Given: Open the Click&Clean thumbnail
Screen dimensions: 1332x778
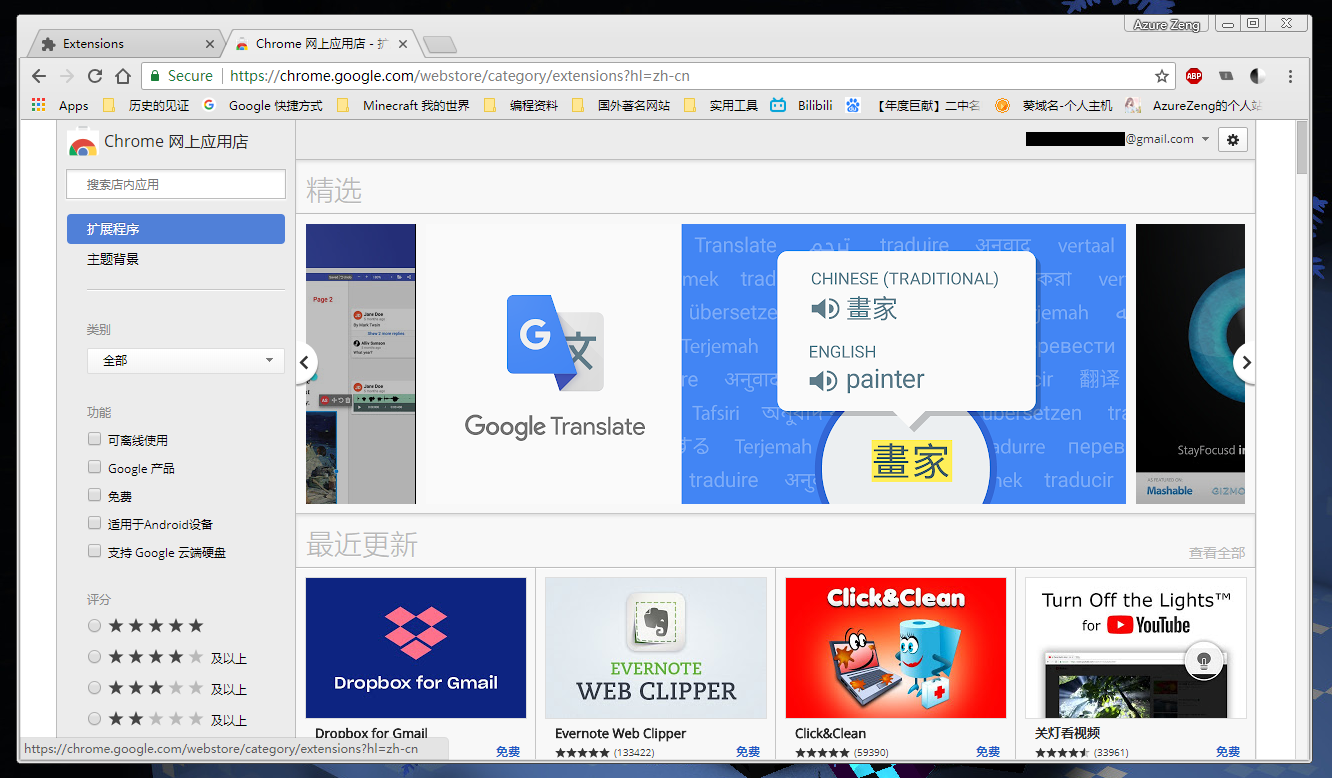Looking at the screenshot, I should (896, 648).
